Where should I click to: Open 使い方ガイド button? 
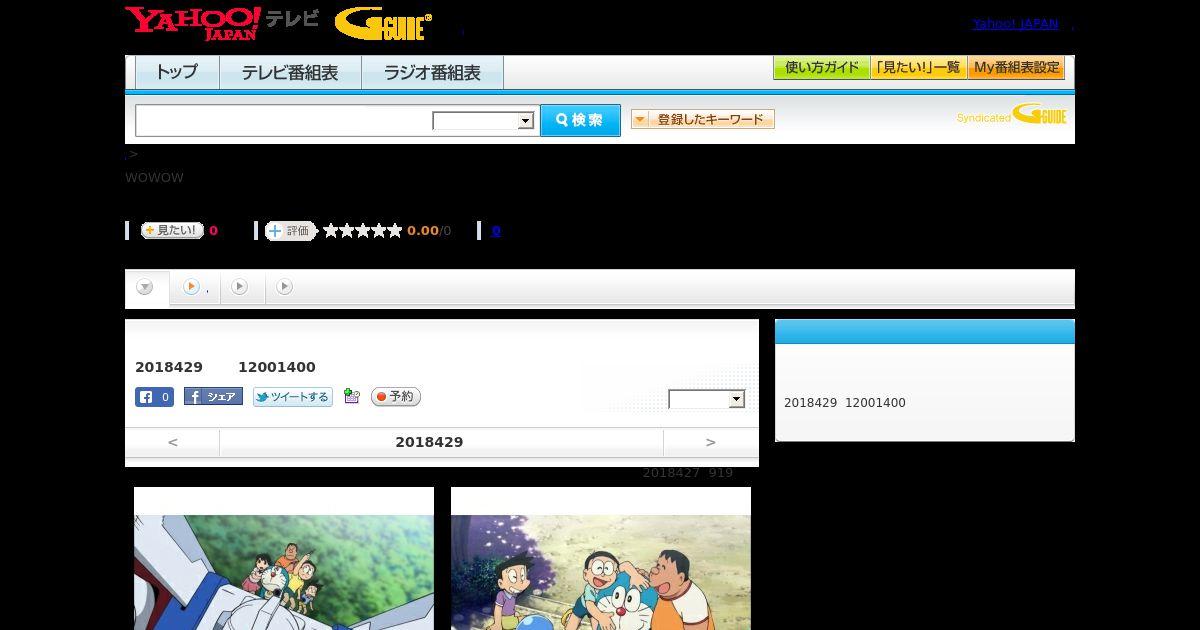pyautogui.click(x=822, y=68)
